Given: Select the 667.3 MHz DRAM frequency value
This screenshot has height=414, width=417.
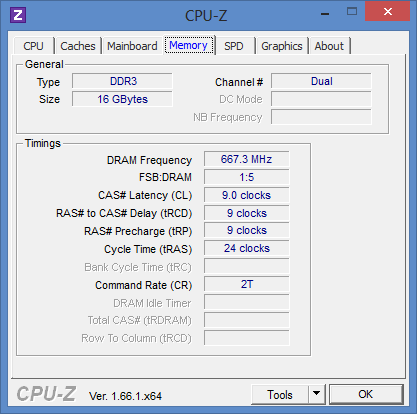Looking at the screenshot, I should coord(247,159).
